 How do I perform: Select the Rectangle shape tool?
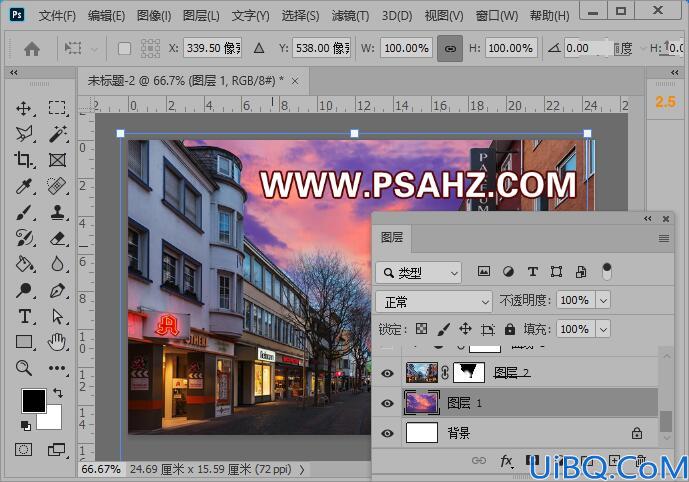24,342
